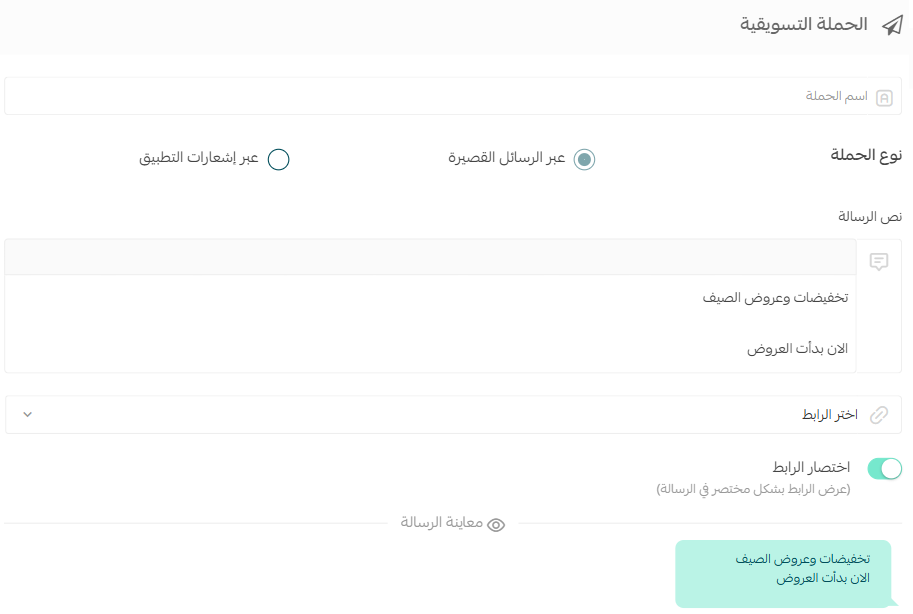
Task: Expand the link chooser chevron arrow
Action: (x=27, y=415)
